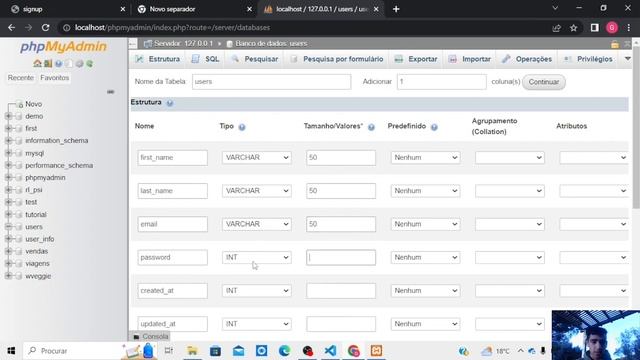
Task: Open Predefinido dropdown for email row
Action: pyautogui.click(x=425, y=224)
